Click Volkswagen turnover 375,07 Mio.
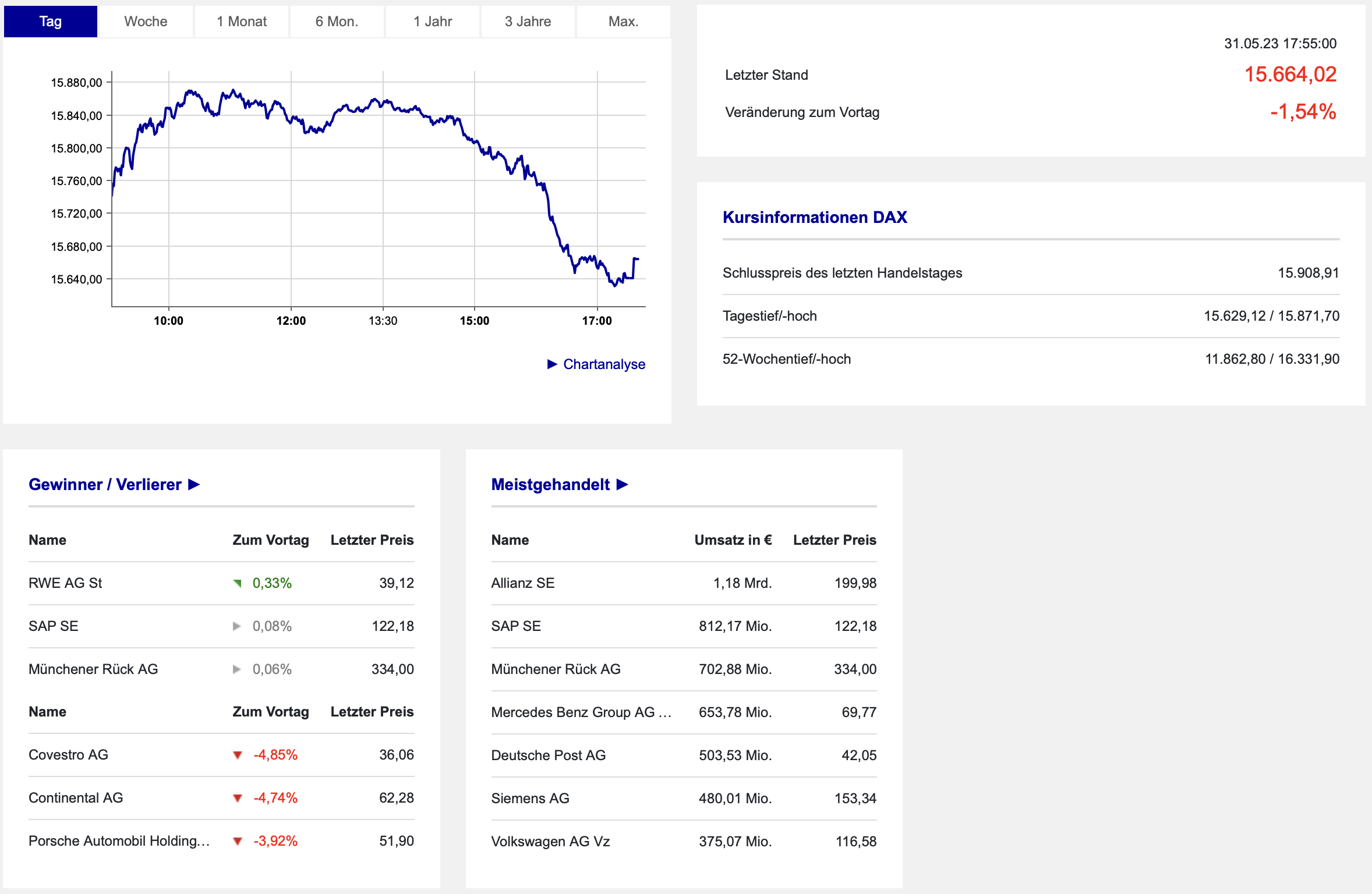This screenshot has height=894, width=1372. coord(735,842)
